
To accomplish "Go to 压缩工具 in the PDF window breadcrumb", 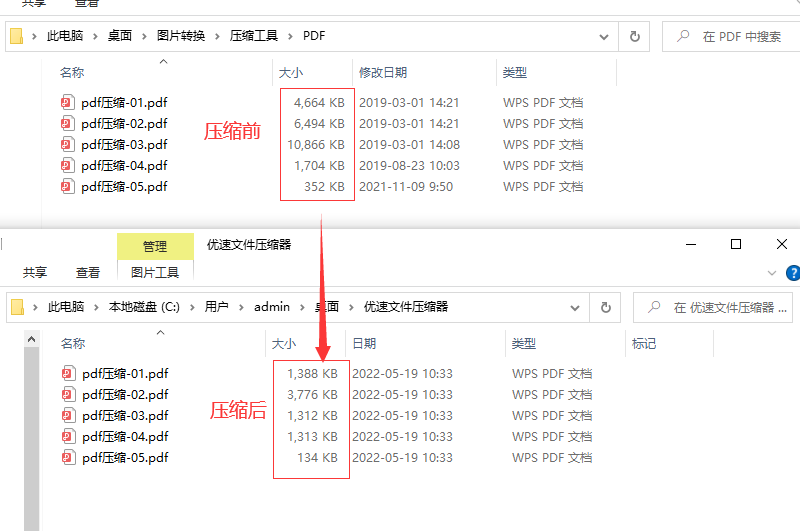I will [x=254, y=36].
